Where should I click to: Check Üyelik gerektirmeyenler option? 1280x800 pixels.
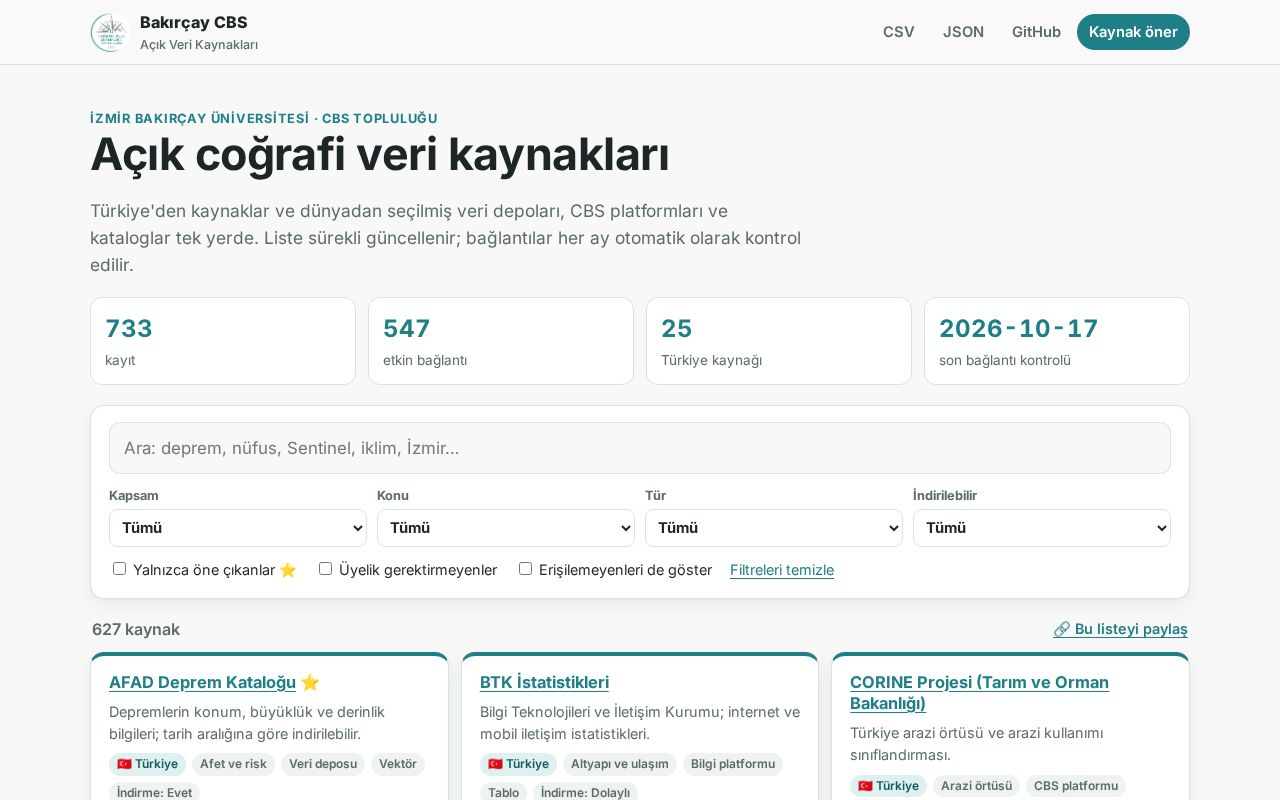tap(325, 569)
